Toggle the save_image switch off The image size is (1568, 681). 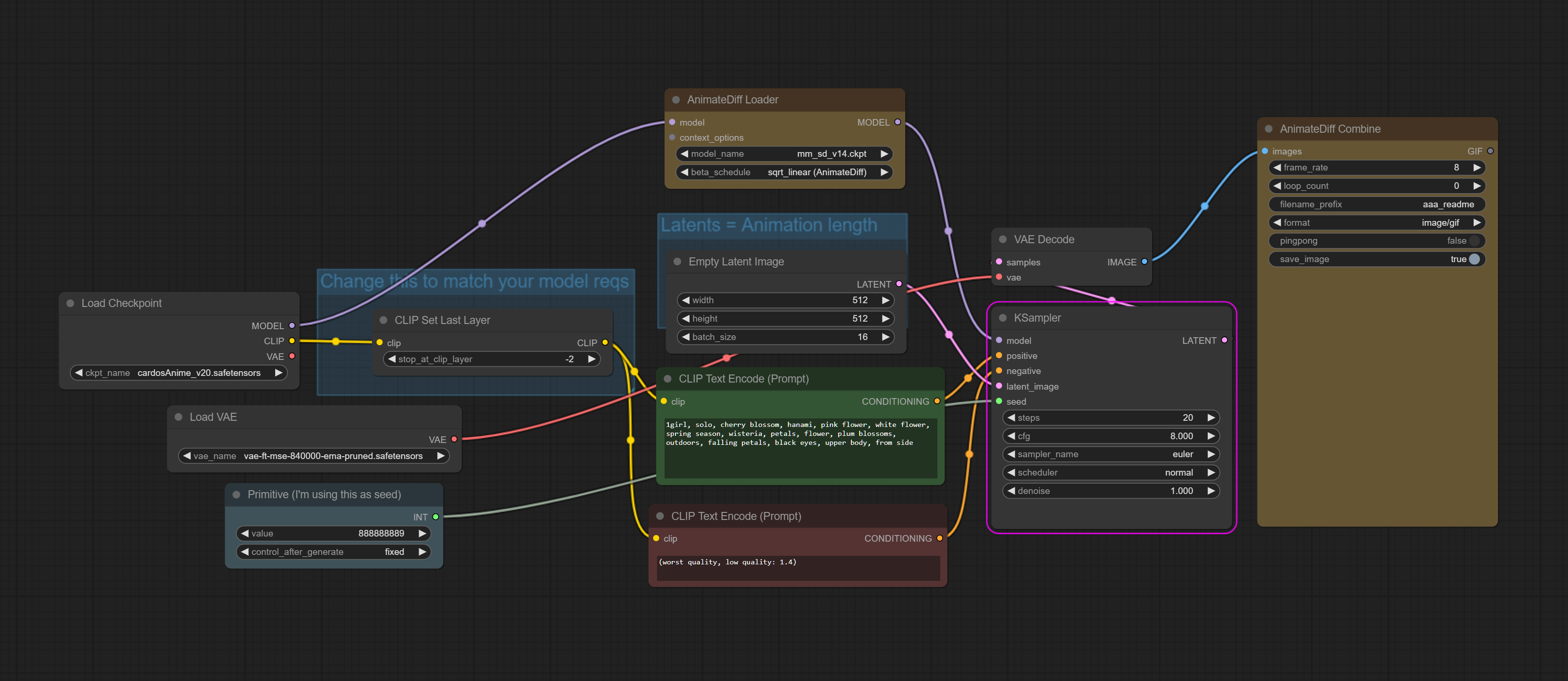[1474, 259]
